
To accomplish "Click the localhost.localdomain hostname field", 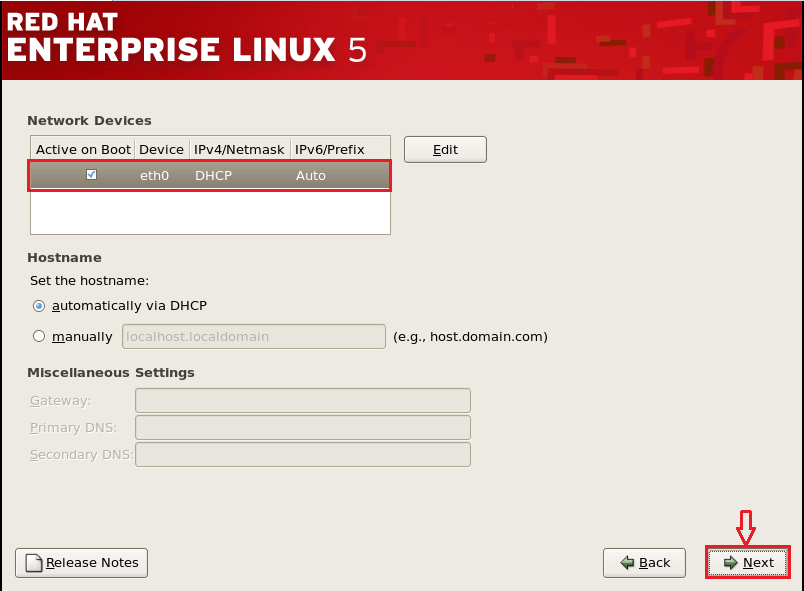I will click(x=253, y=337).
